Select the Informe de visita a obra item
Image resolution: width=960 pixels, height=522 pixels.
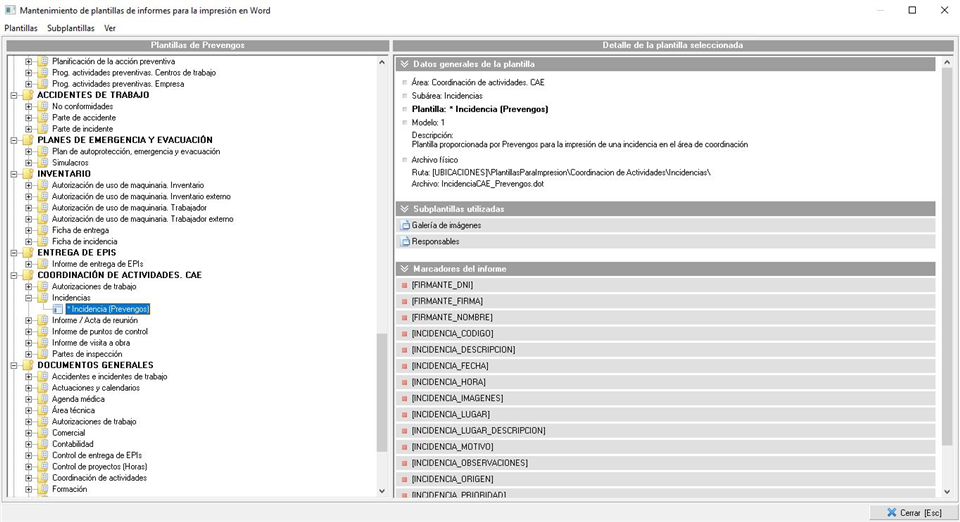click(90, 342)
